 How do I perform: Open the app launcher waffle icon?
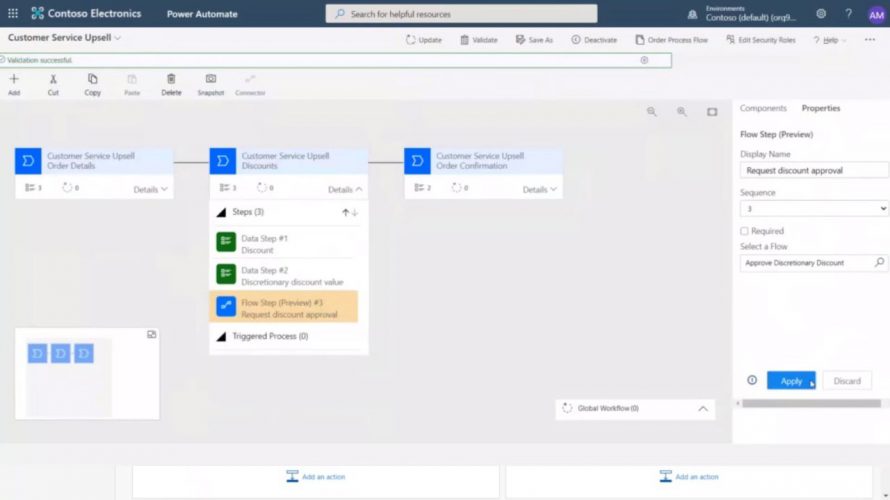[12, 14]
